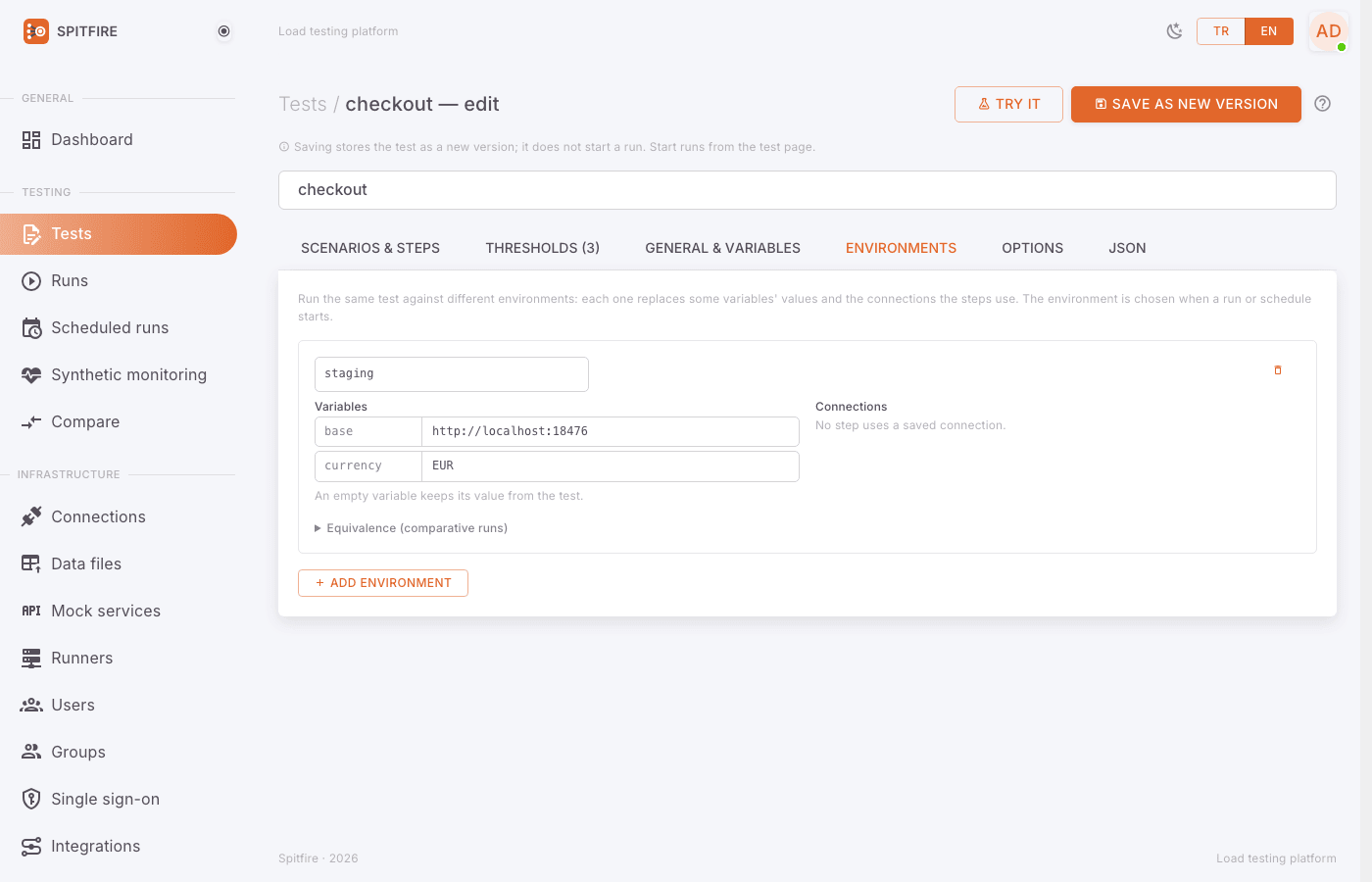Viewport: 1372px width, 882px height.
Task: Click the Users people icon
Action: coord(31,706)
